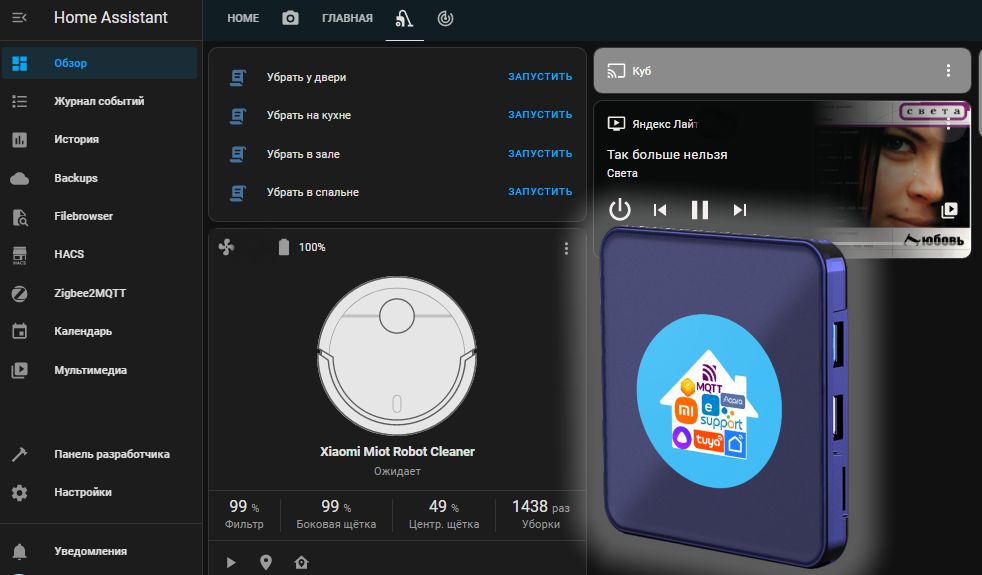Click the Календарь calendar icon
The width and height of the screenshot is (982, 575).
pyautogui.click(x=19, y=331)
